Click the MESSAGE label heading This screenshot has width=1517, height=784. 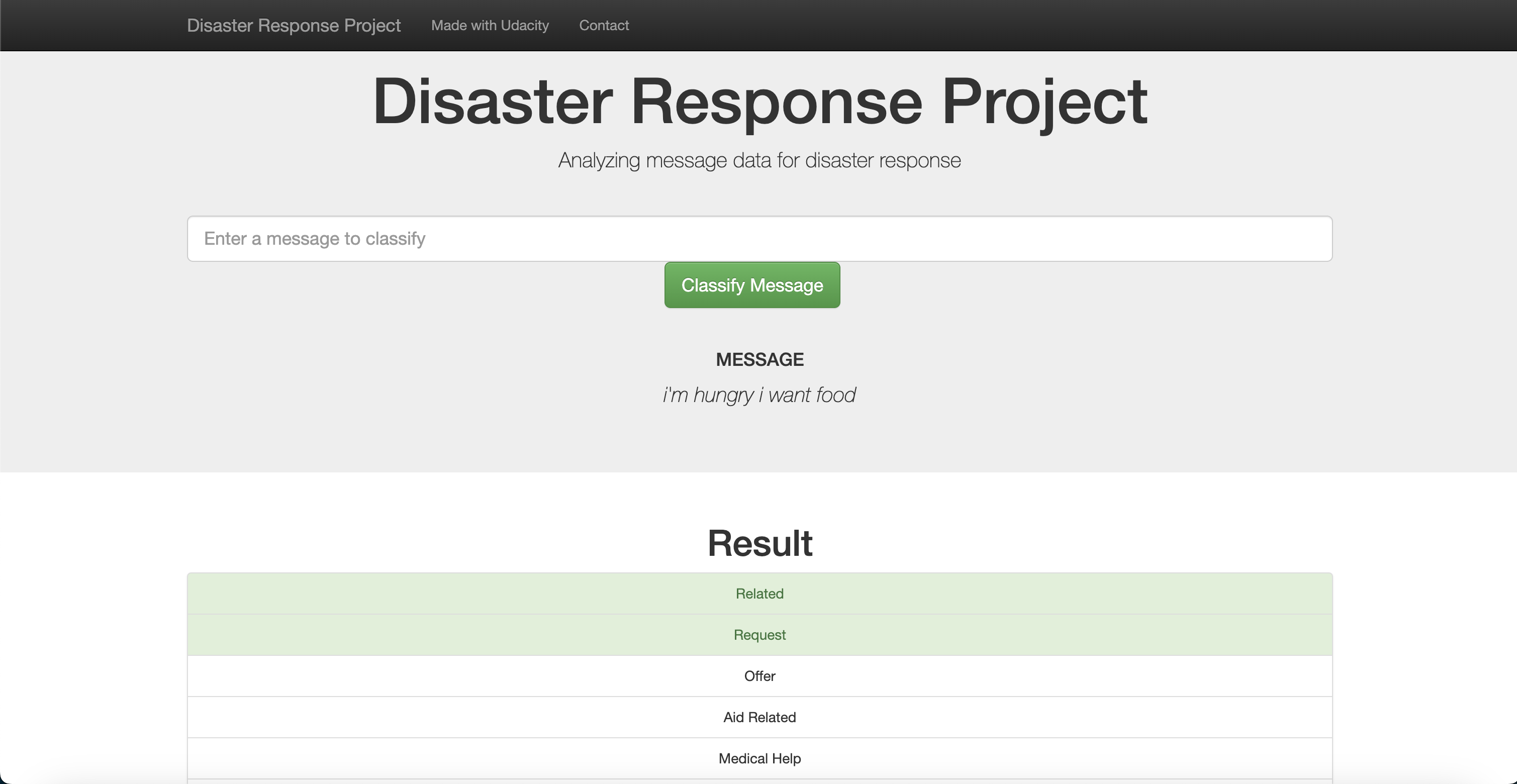point(758,359)
